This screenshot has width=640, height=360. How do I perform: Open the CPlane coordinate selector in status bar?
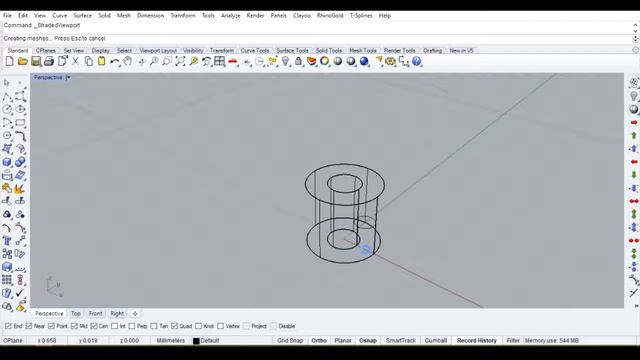tap(13, 340)
